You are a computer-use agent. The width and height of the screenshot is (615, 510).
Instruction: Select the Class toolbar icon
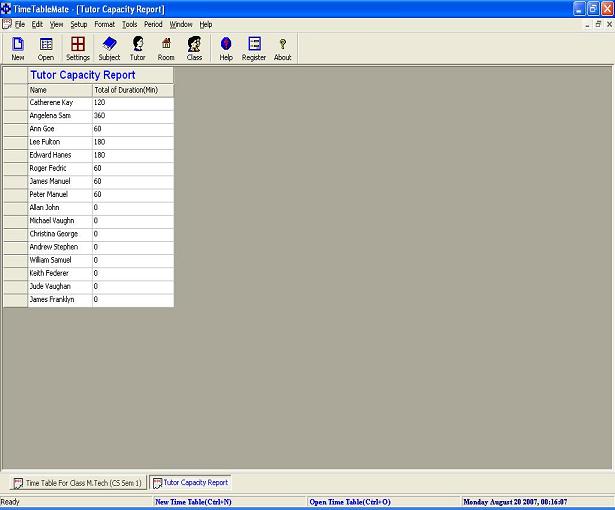[194, 48]
